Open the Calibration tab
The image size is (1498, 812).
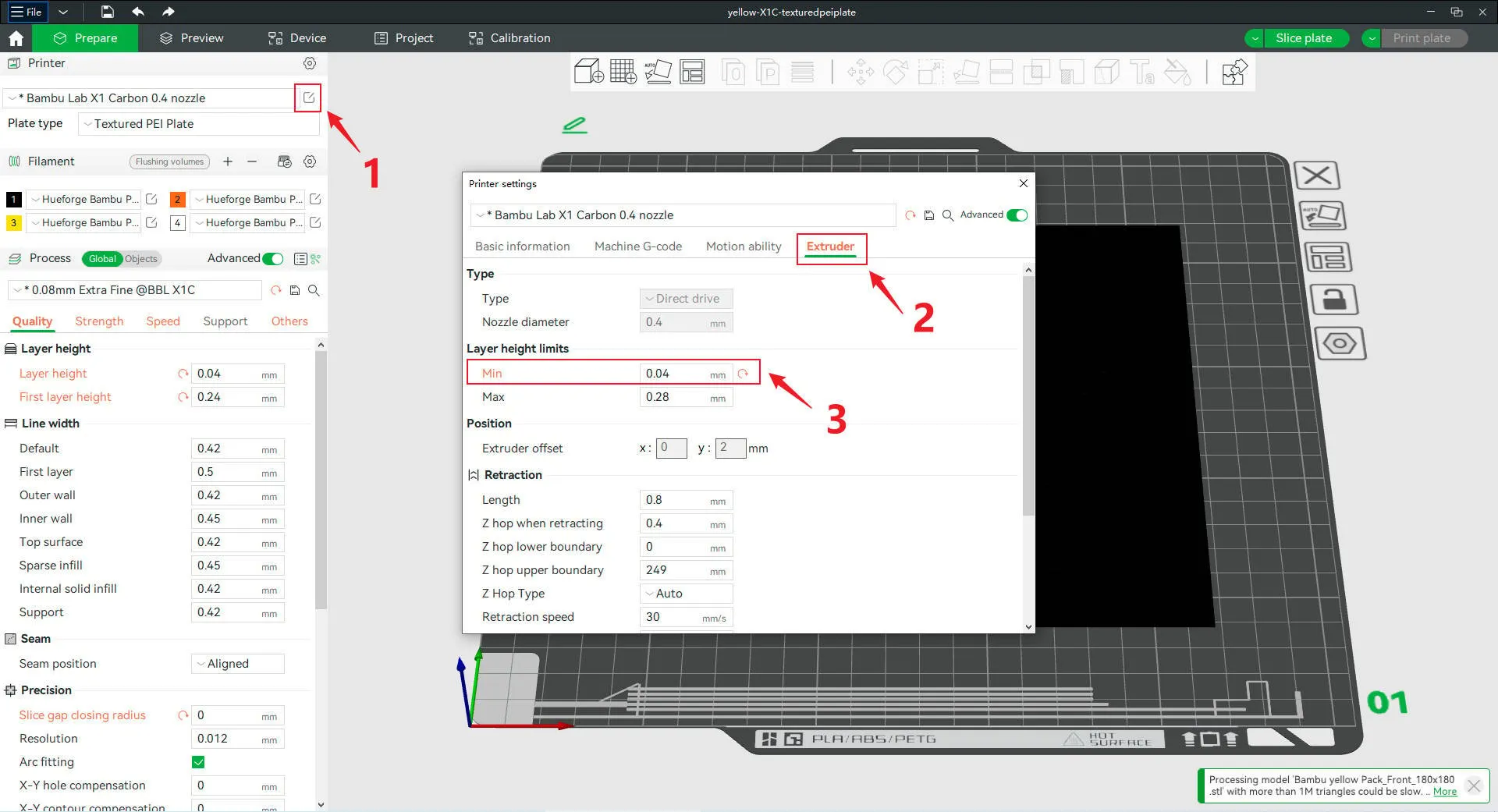click(x=509, y=38)
